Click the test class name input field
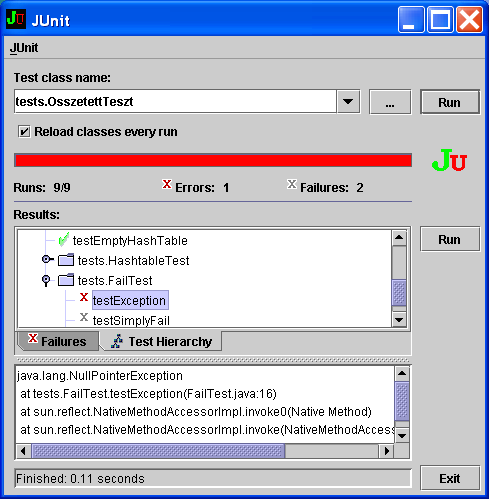This screenshot has height=499, width=489. pyautogui.click(x=175, y=101)
